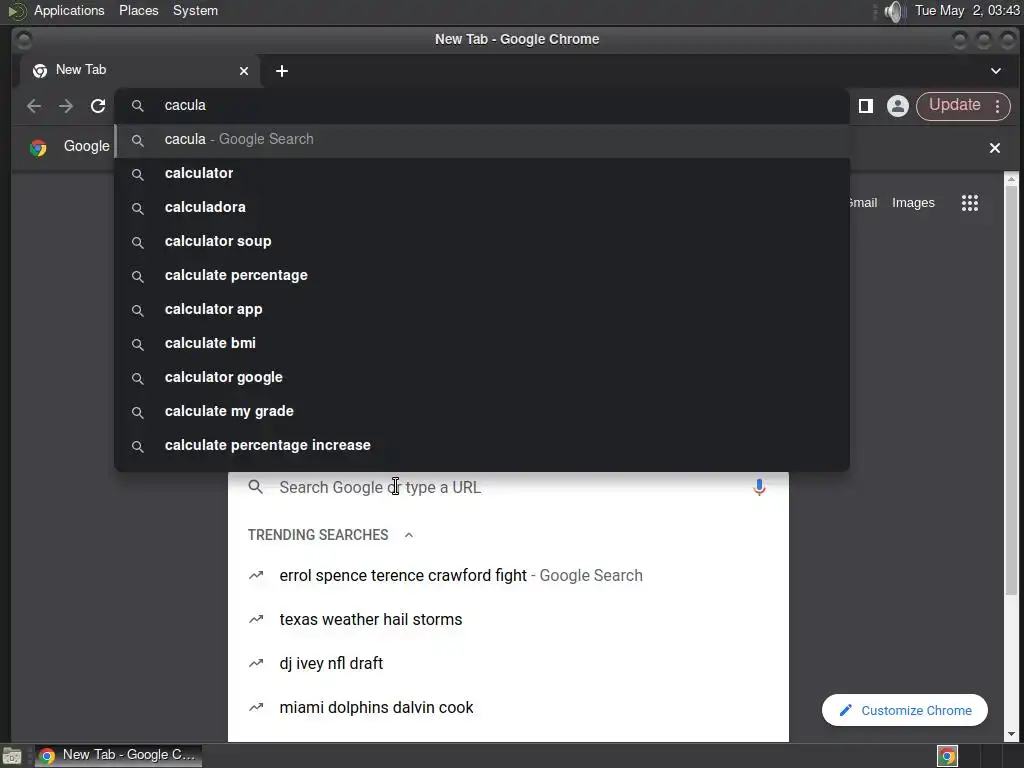Viewport: 1024px width, 768px height.
Task: Select 'calculate percentage increase' suggestion
Action: point(483,445)
